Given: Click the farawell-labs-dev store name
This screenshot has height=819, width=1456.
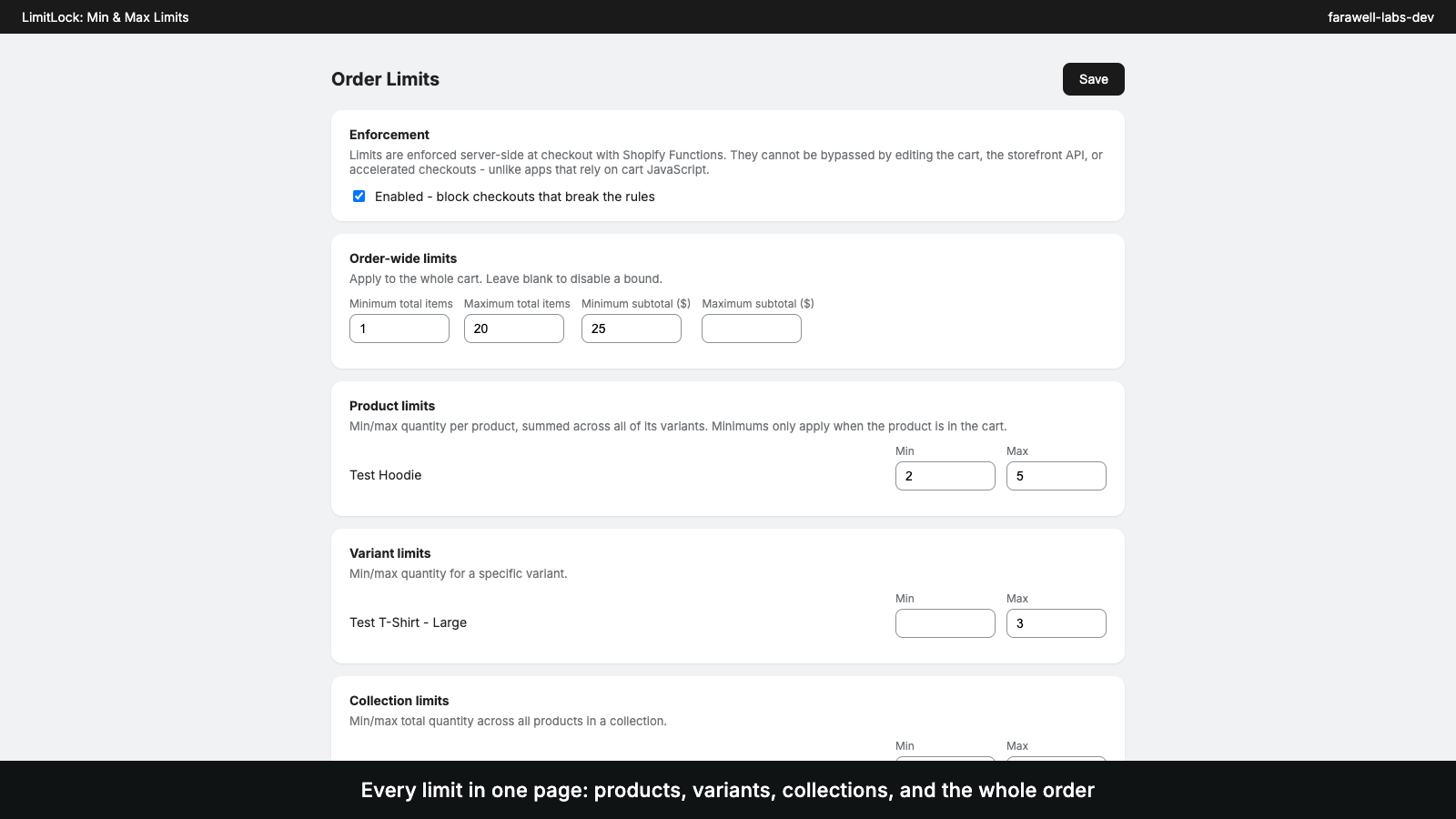Looking at the screenshot, I should [x=1380, y=17].
